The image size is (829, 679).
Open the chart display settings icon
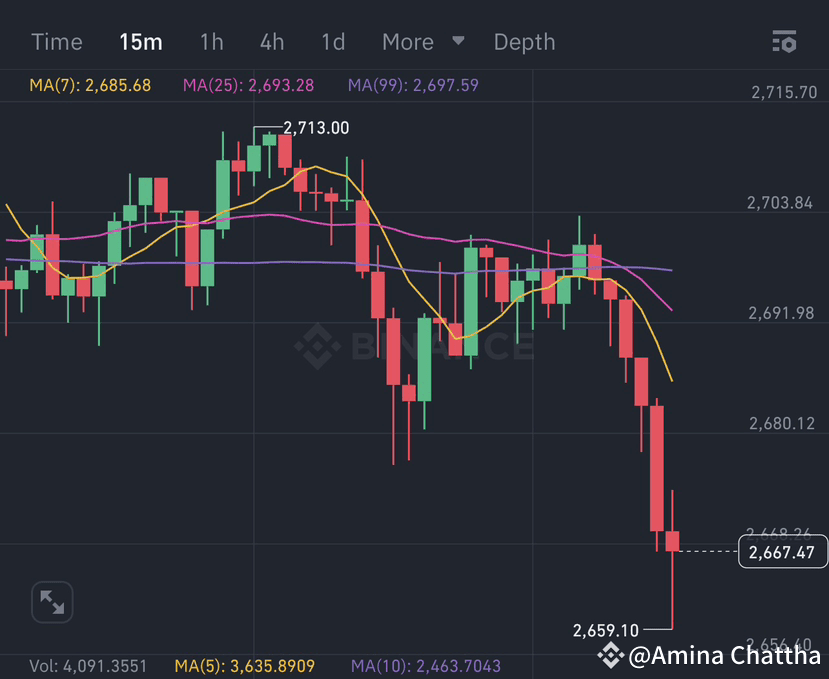point(784,42)
